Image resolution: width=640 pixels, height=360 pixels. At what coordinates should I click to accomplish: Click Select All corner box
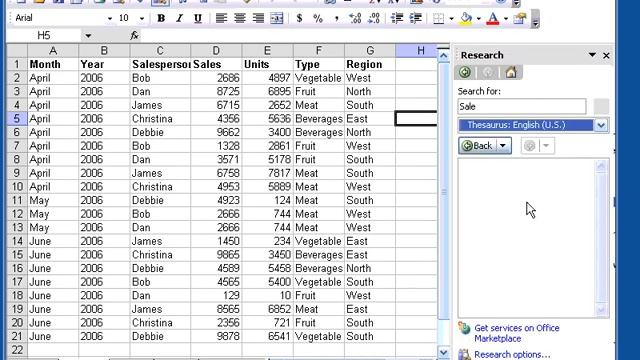point(17,51)
